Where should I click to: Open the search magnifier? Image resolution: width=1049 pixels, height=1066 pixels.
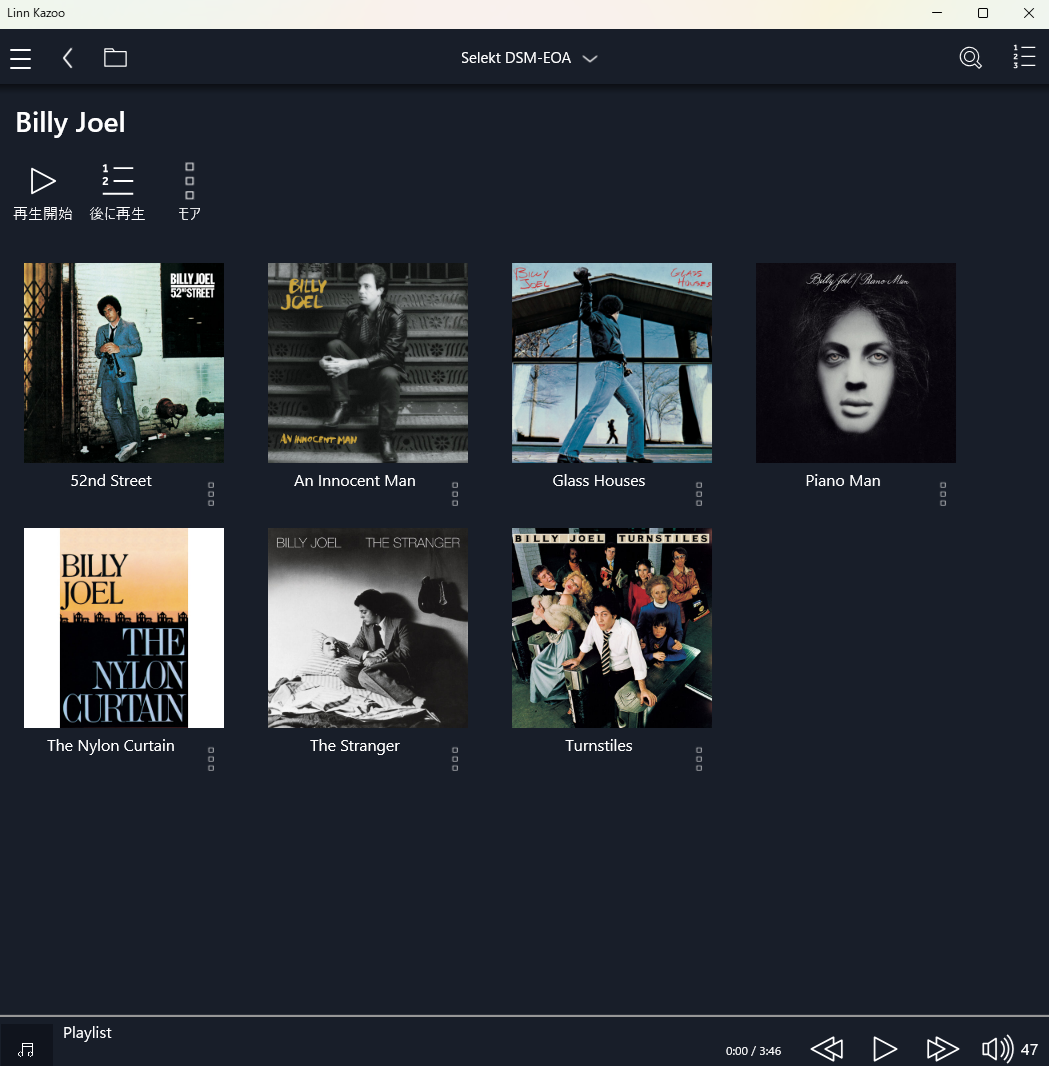[x=970, y=58]
